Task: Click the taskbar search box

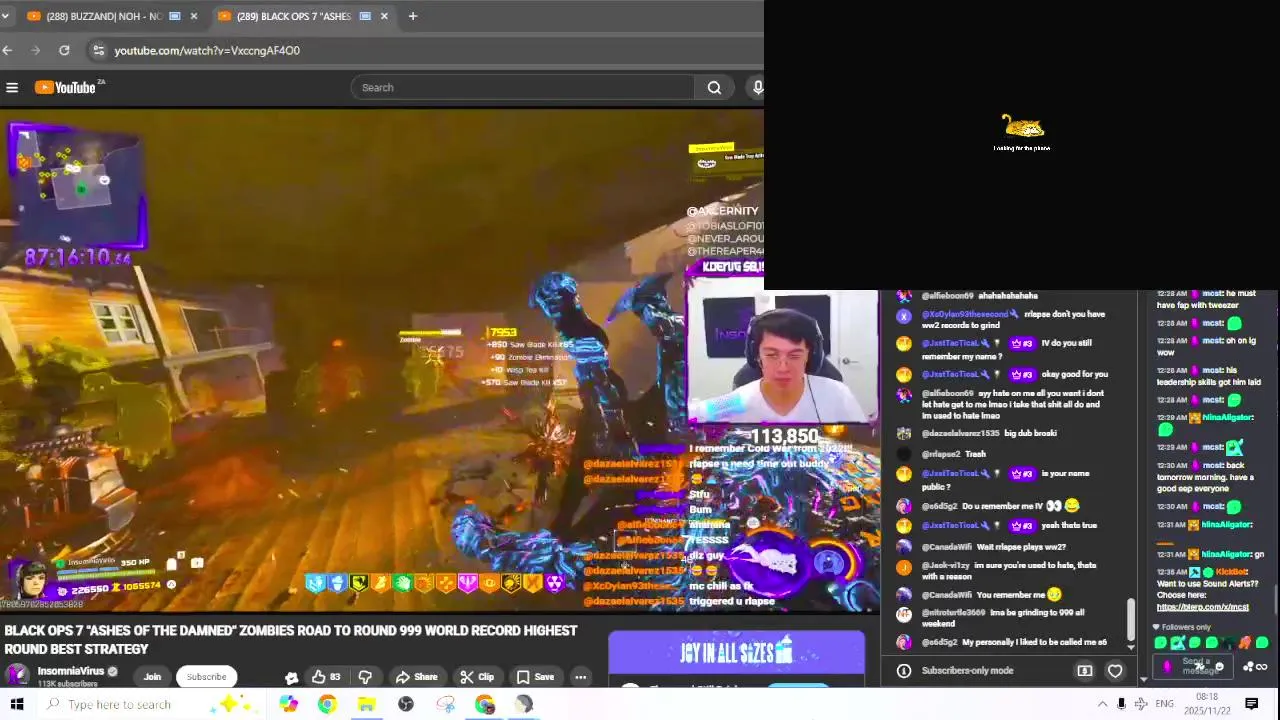Action: pos(150,704)
